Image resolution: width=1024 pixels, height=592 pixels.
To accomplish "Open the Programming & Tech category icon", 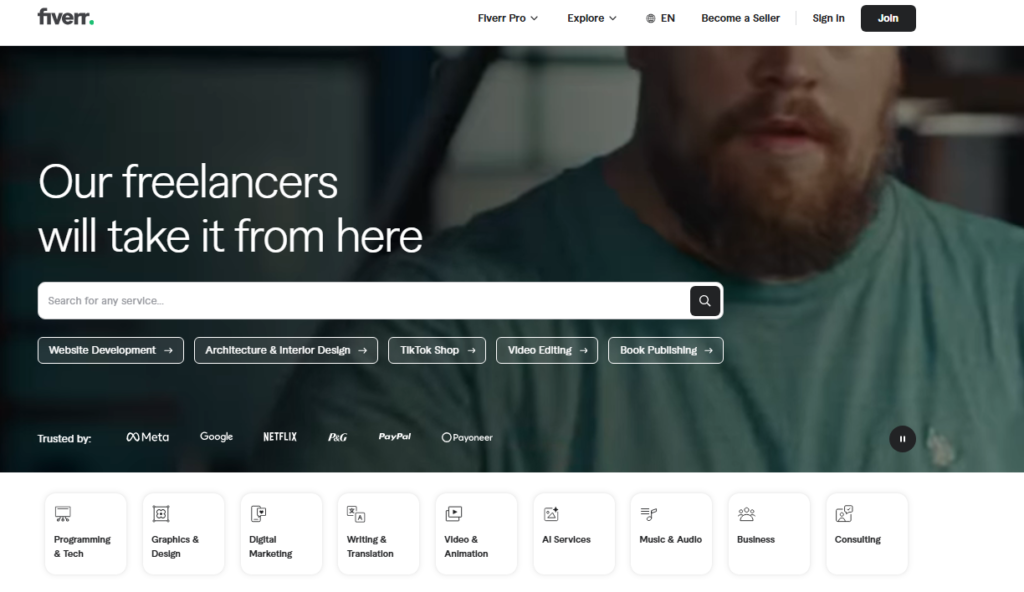I will point(63,514).
